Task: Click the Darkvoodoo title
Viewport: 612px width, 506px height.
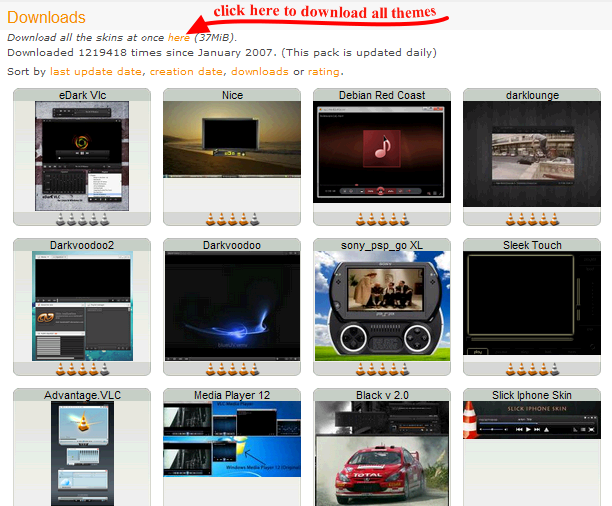Action: click(232, 245)
